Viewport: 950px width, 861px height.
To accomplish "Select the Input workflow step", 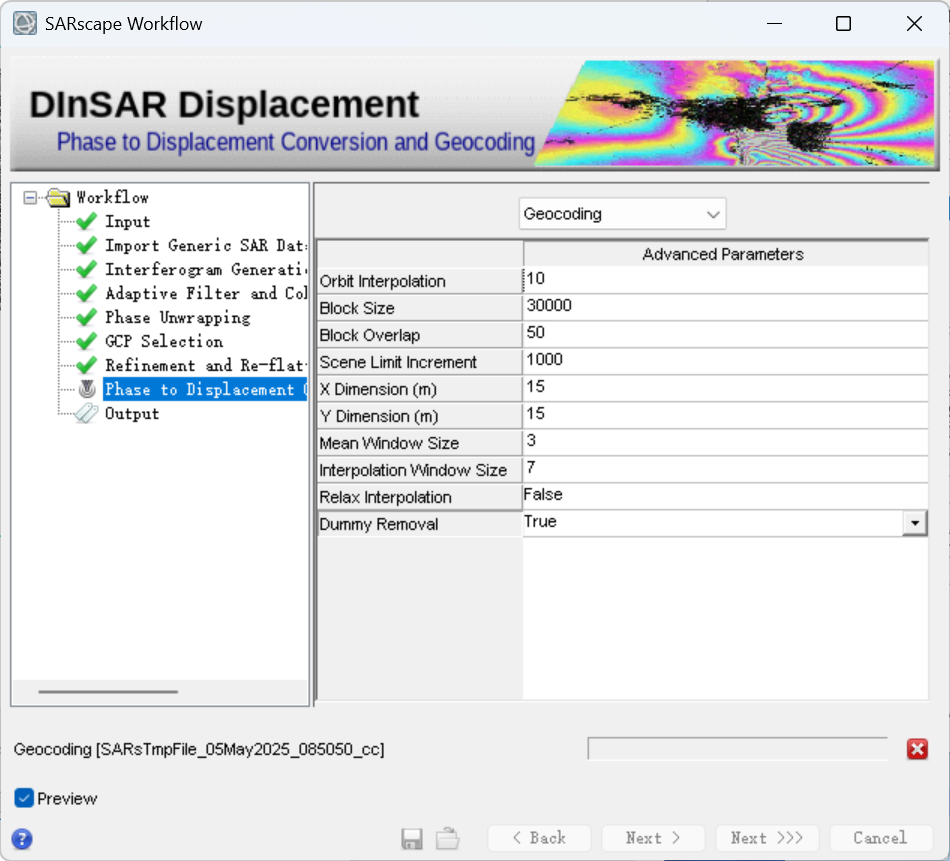I will [128, 222].
